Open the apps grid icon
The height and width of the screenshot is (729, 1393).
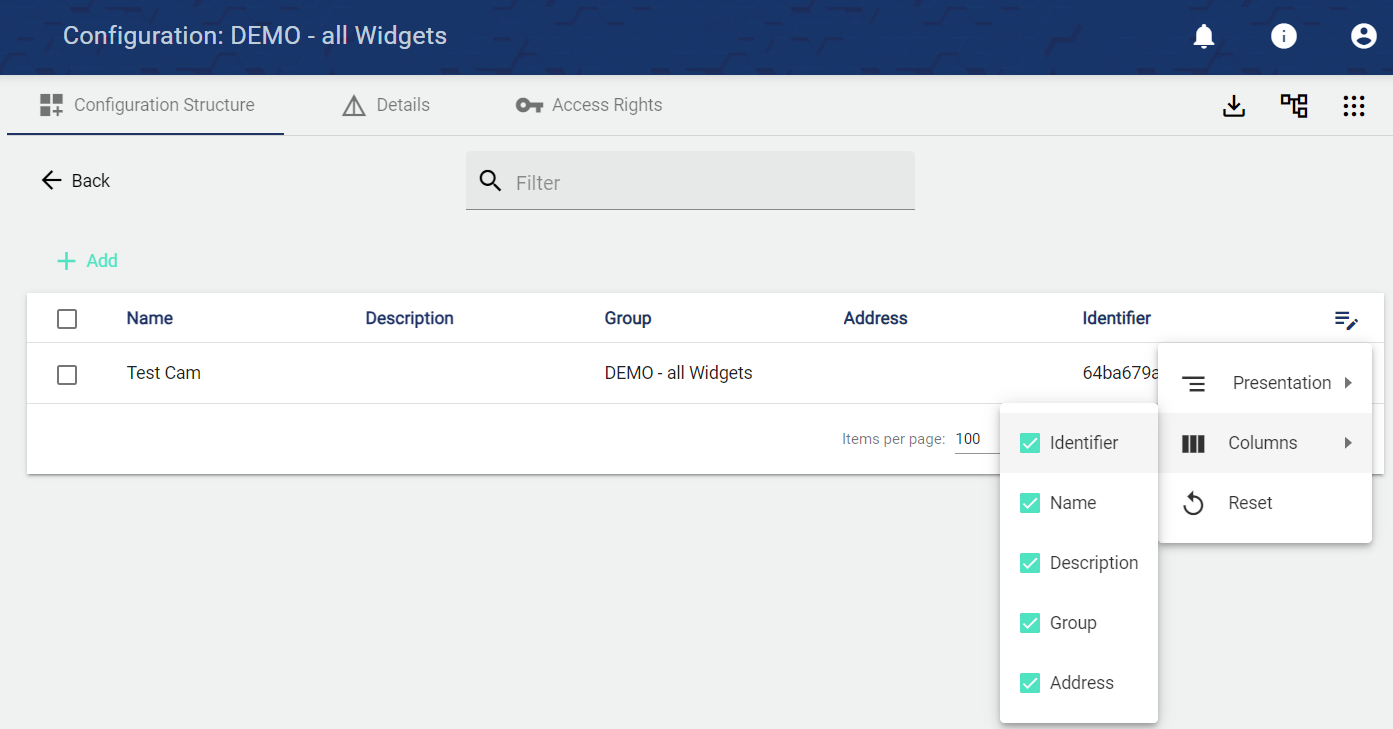(1354, 106)
